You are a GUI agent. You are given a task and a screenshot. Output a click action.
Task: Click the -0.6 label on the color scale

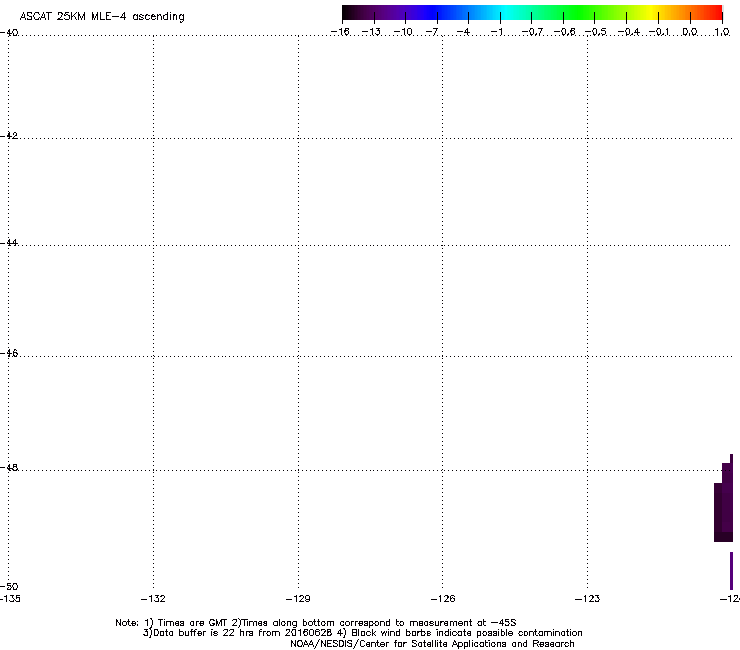tap(564, 32)
